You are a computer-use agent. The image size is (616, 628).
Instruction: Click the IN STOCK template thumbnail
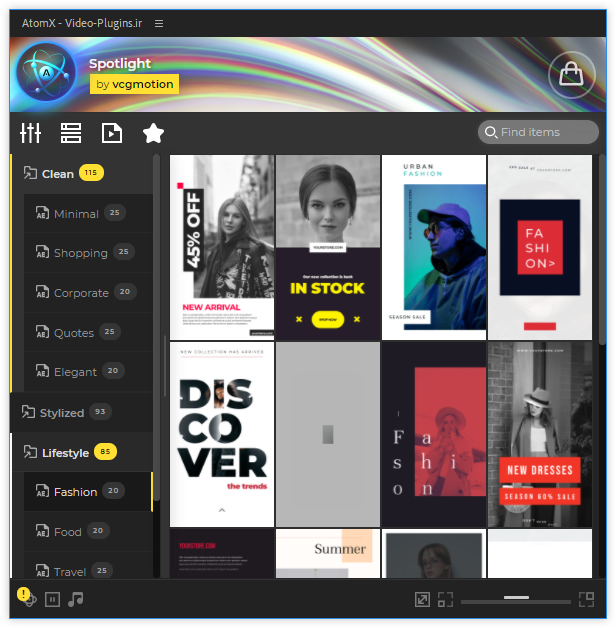(328, 248)
